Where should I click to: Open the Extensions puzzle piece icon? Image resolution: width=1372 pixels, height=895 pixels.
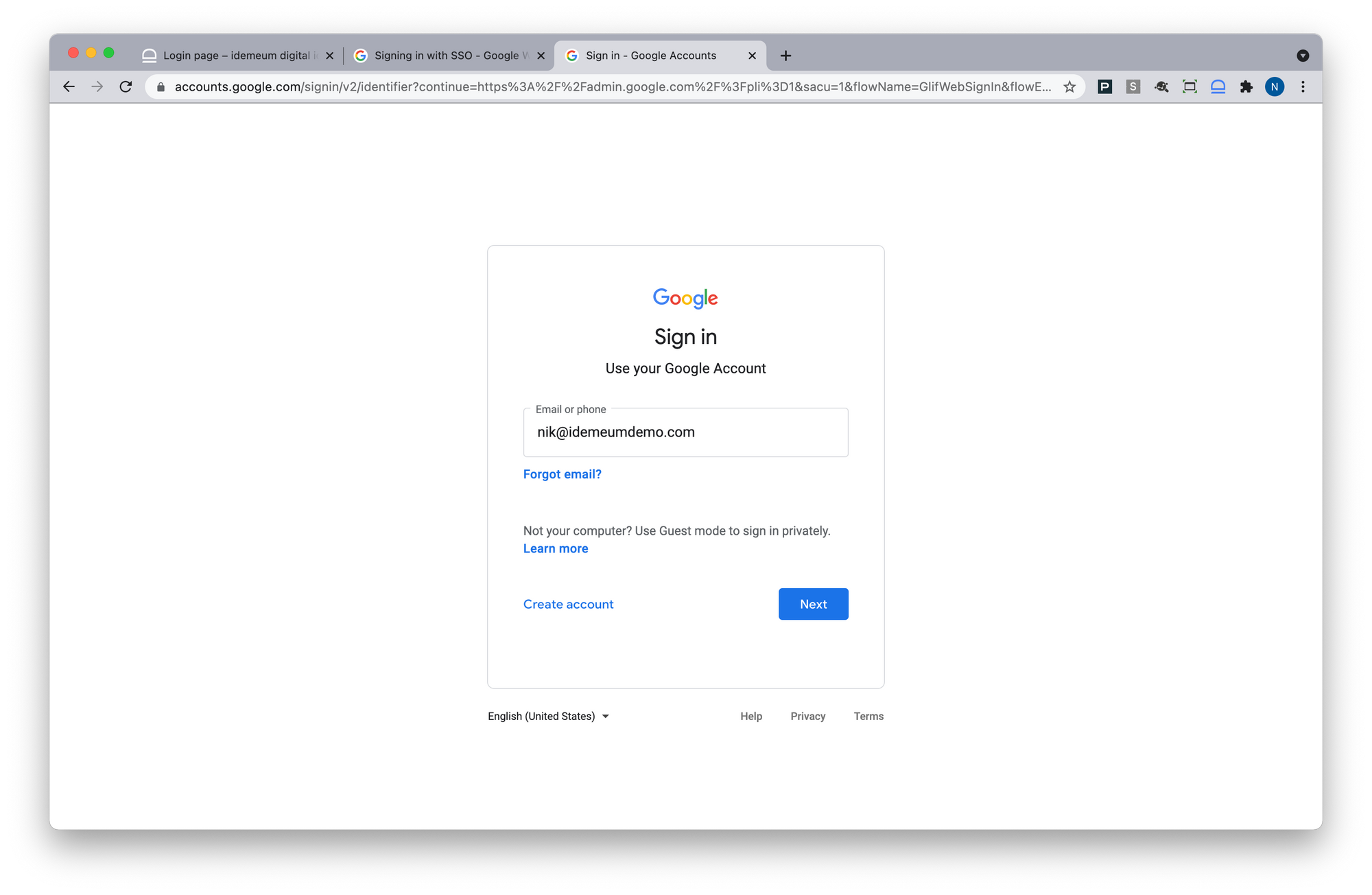point(1246,86)
